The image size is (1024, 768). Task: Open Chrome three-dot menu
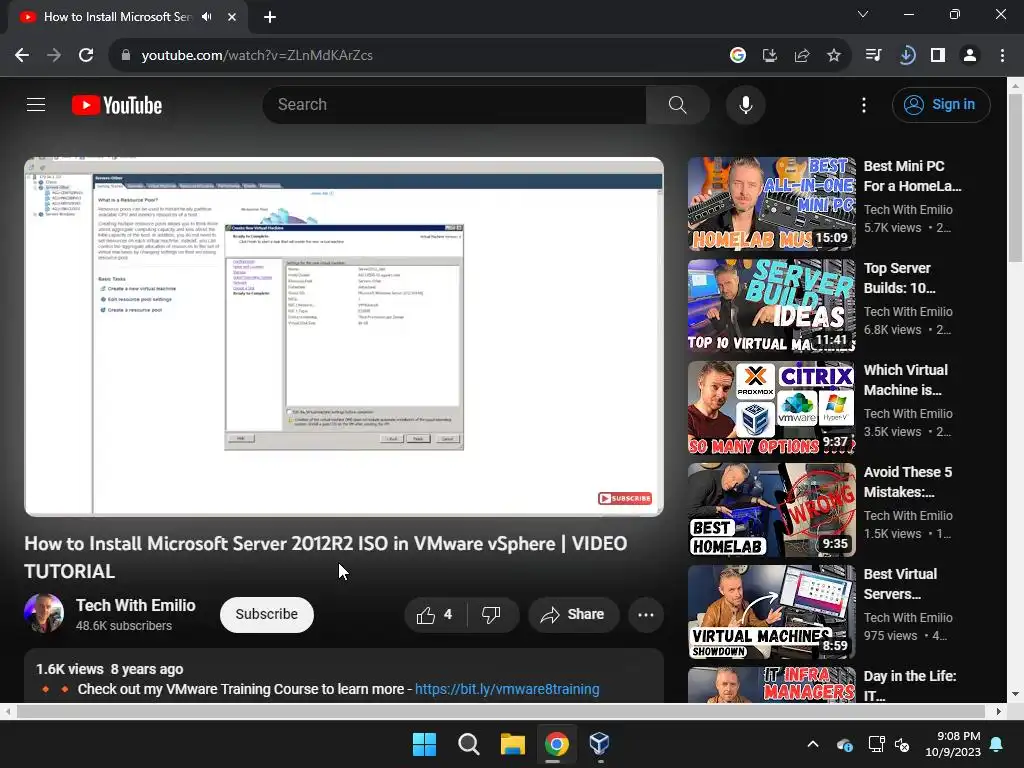(1002, 55)
